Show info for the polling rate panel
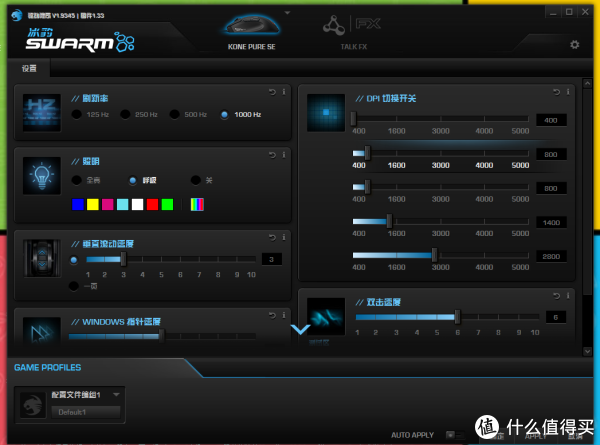Screen dimensions: 600x445 coord(284,92)
